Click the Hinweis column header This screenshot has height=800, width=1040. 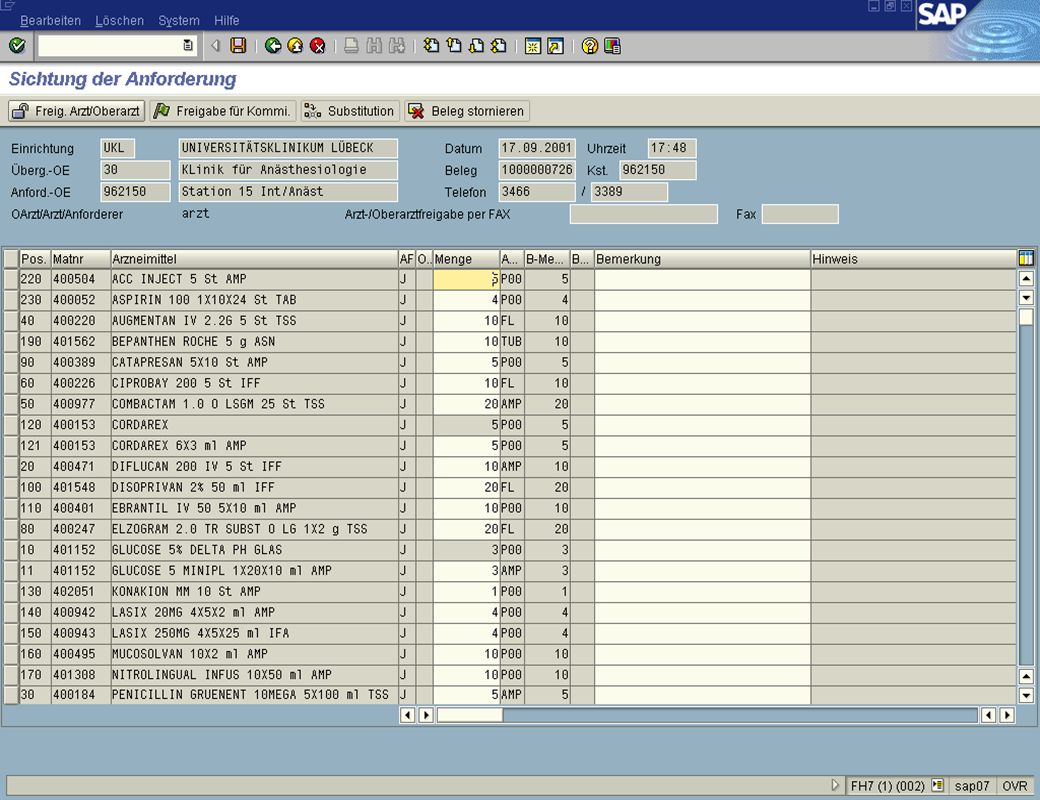[x=913, y=259]
